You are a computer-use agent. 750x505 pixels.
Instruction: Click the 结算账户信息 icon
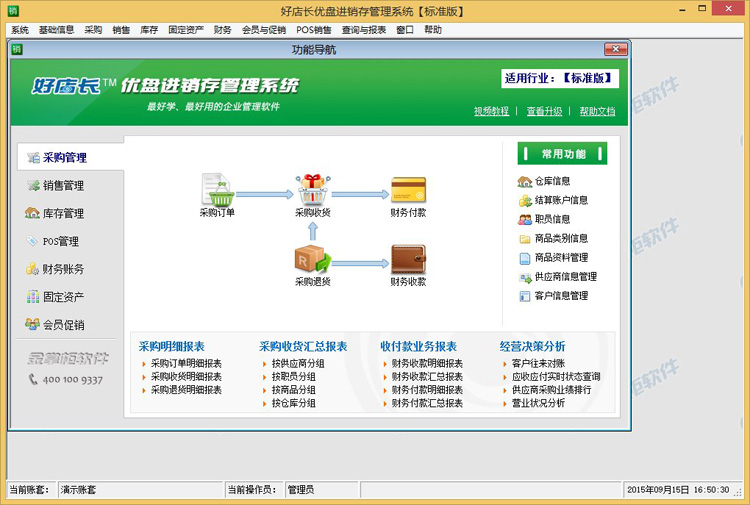click(x=525, y=200)
